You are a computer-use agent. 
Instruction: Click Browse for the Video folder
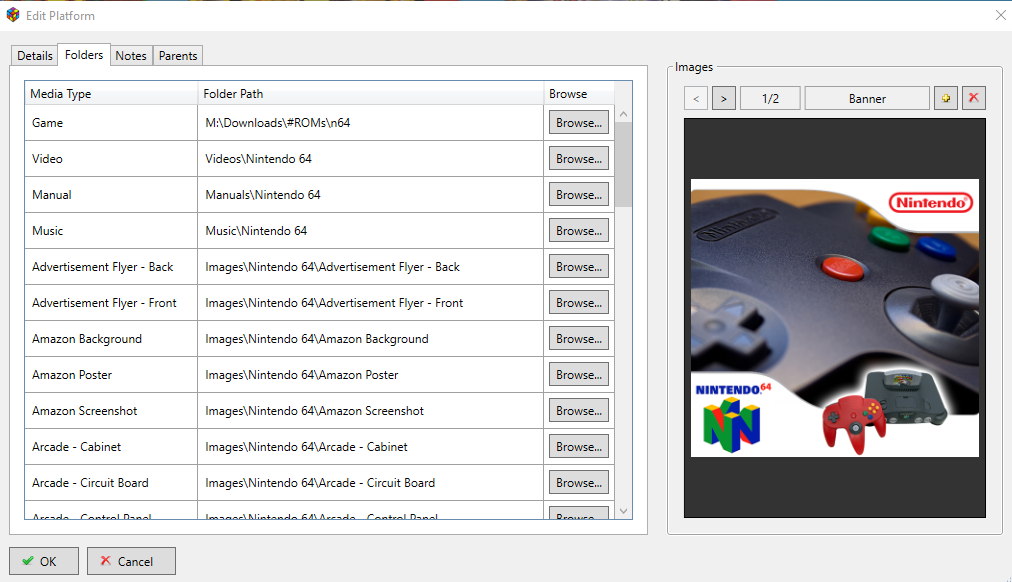pos(579,159)
